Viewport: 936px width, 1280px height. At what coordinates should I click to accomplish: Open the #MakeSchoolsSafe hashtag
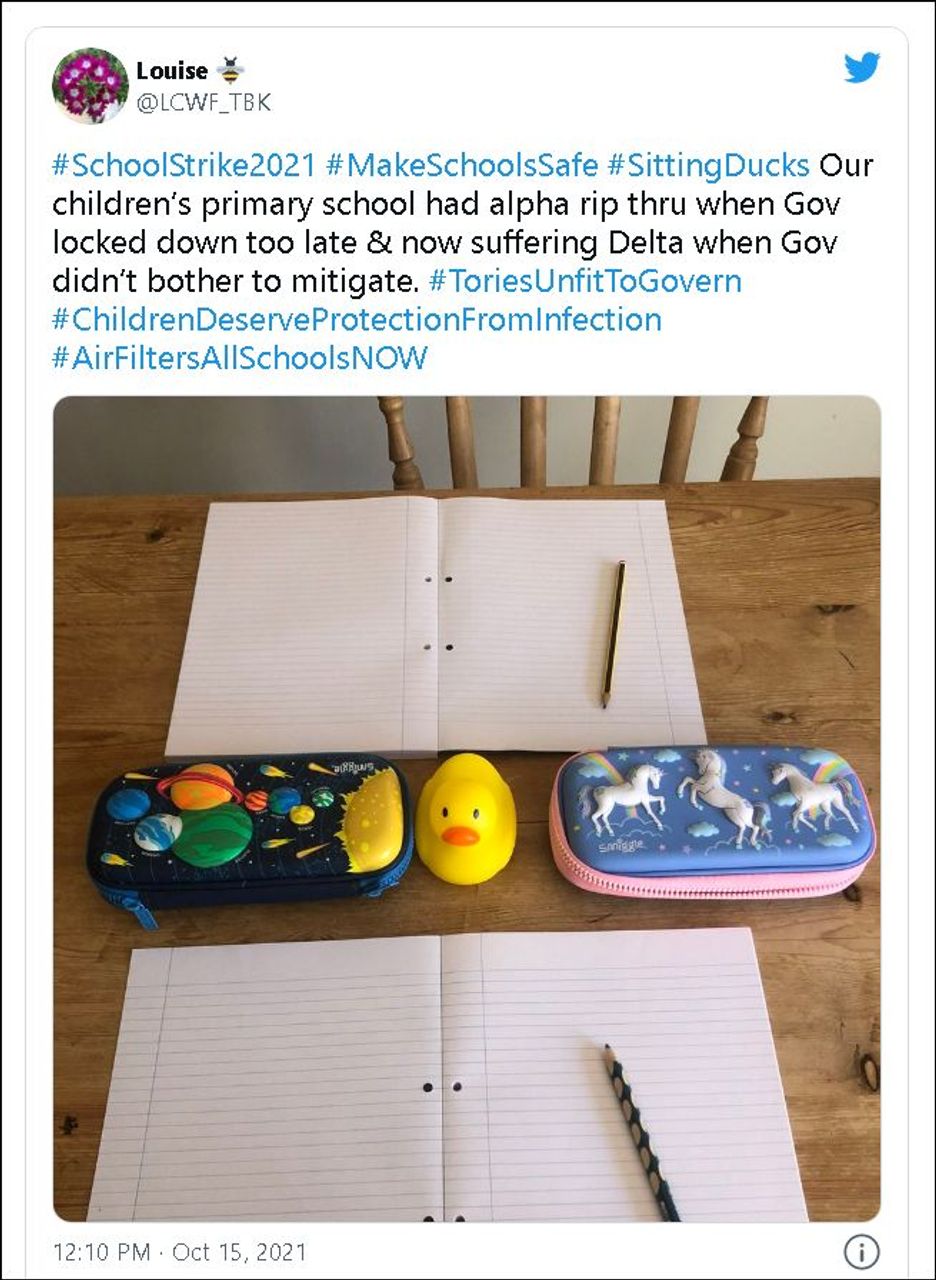[462, 164]
